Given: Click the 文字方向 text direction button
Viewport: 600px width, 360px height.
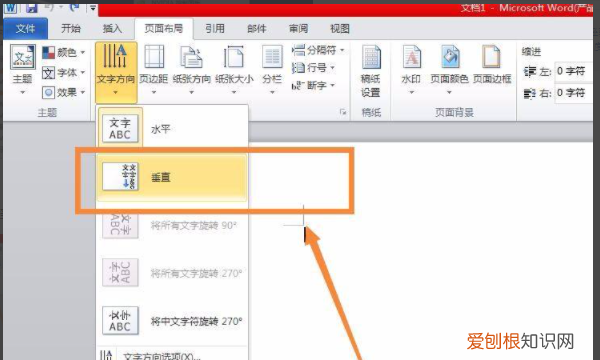Looking at the screenshot, I should pyautogui.click(x=116, y=72).
